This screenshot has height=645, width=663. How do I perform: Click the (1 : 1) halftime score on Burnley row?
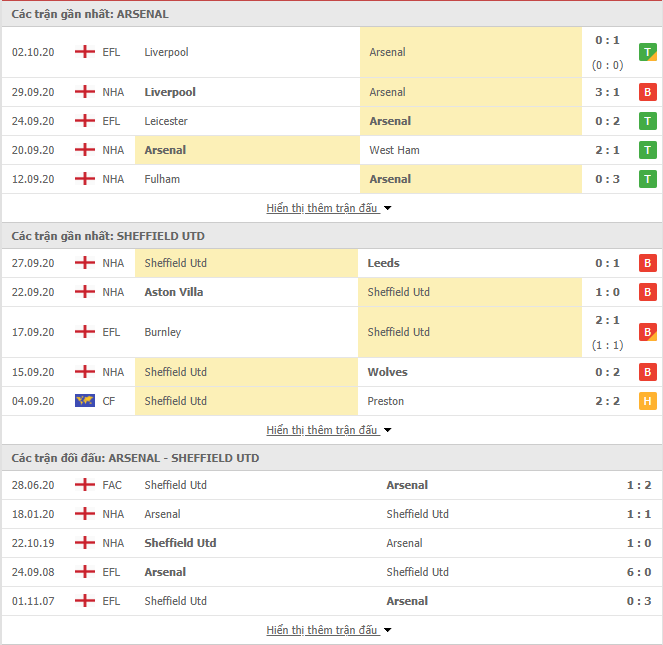[608, 345]
